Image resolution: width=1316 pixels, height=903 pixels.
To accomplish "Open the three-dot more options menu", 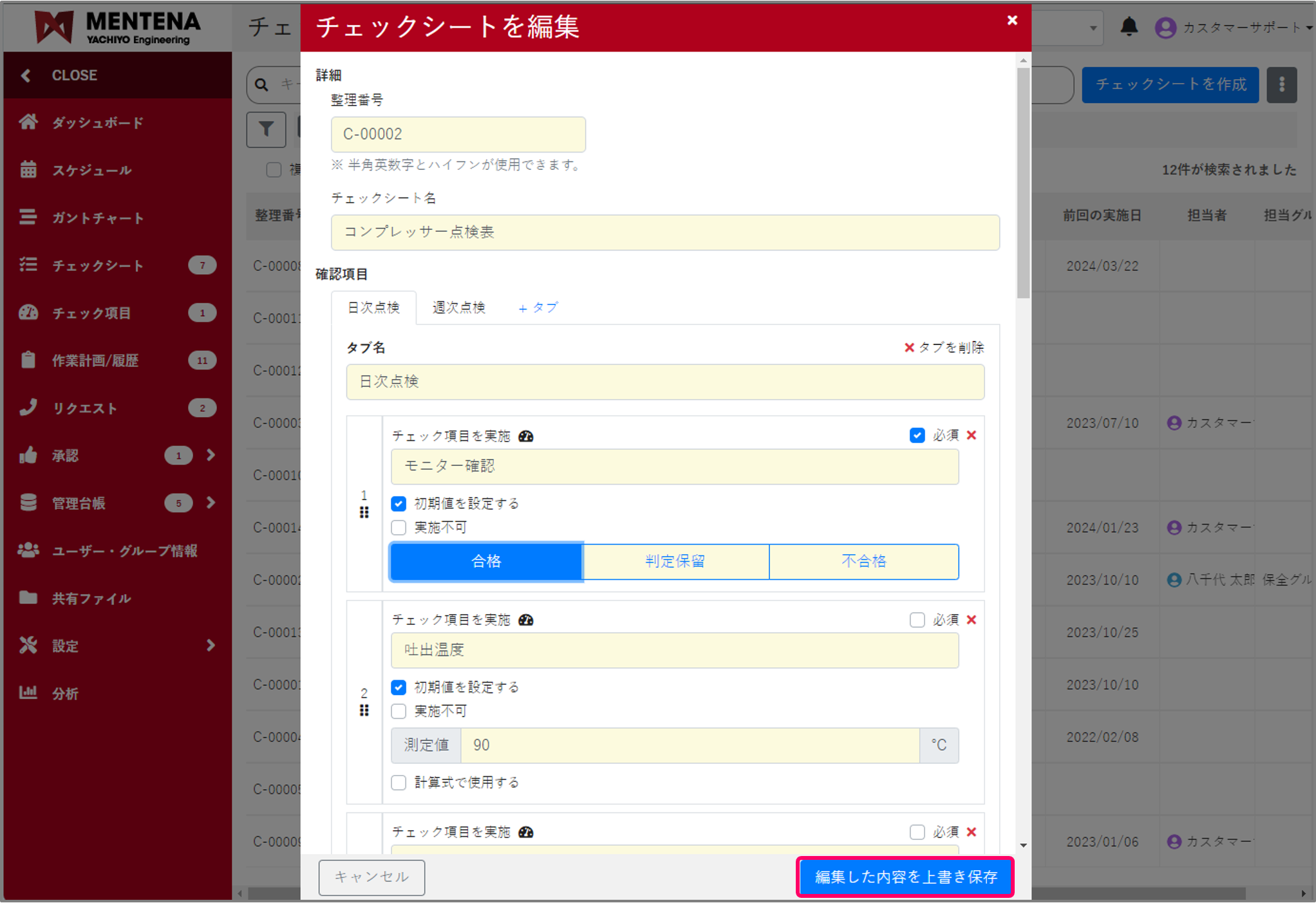I will (x=1281, y=84).
